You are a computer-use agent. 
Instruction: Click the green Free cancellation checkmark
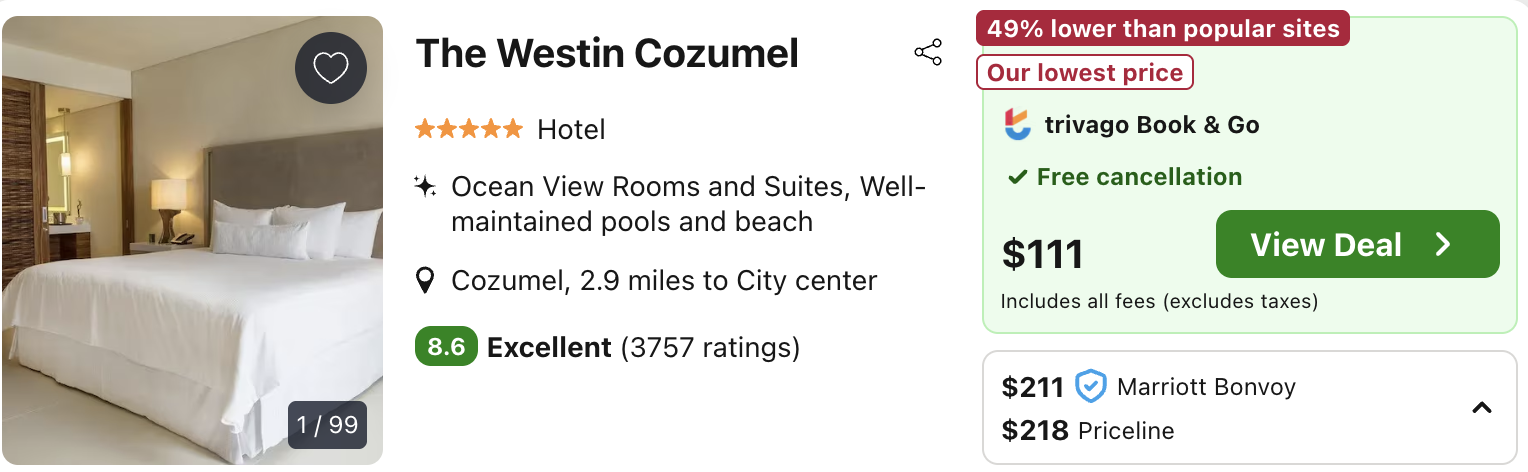pos(1018,178)
